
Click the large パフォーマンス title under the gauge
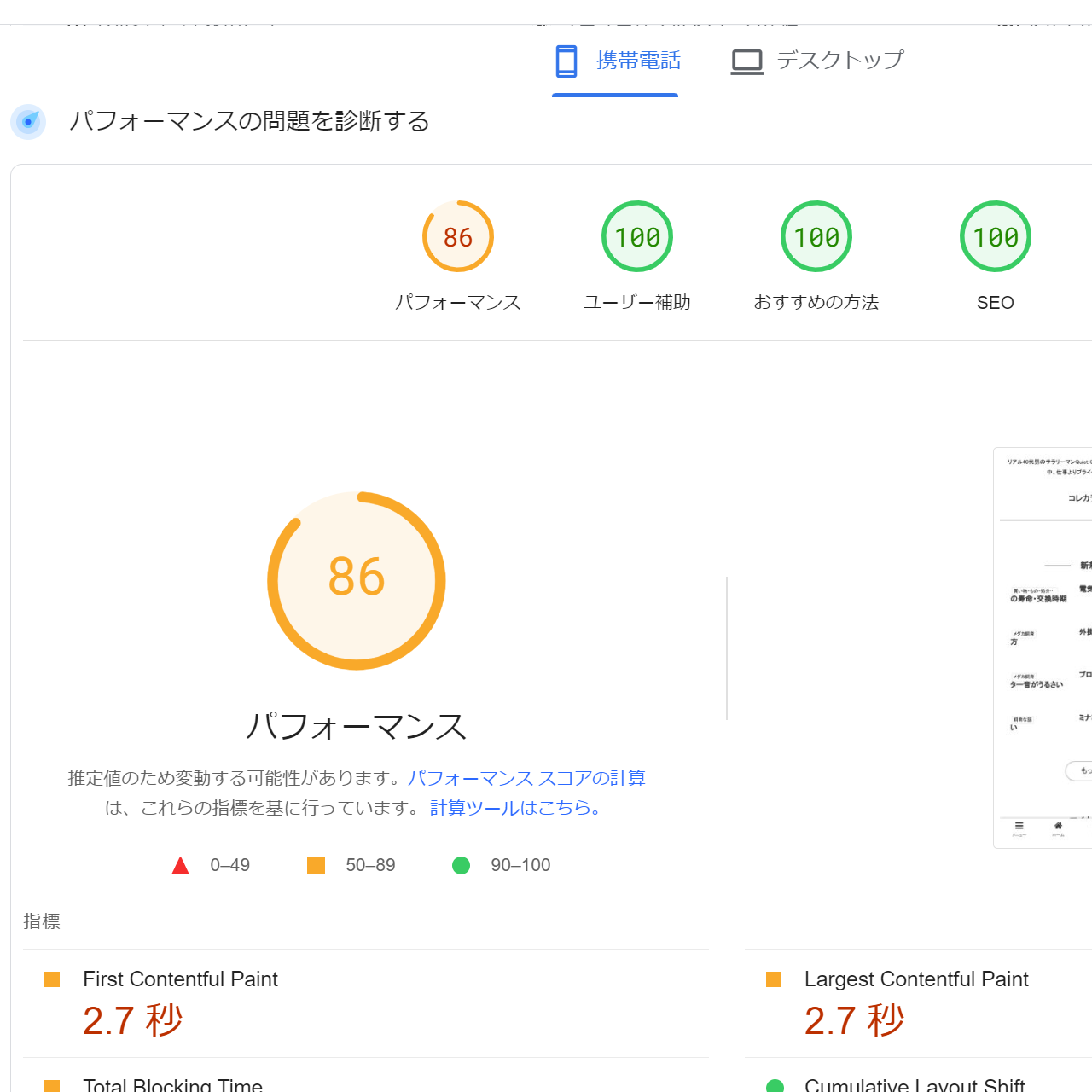tap(357, 726)
